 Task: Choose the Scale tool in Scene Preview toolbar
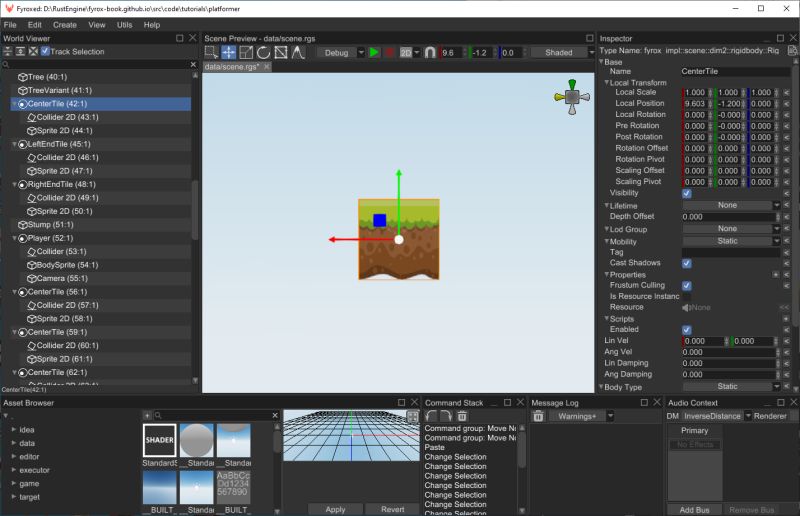(x=246, y=52)
